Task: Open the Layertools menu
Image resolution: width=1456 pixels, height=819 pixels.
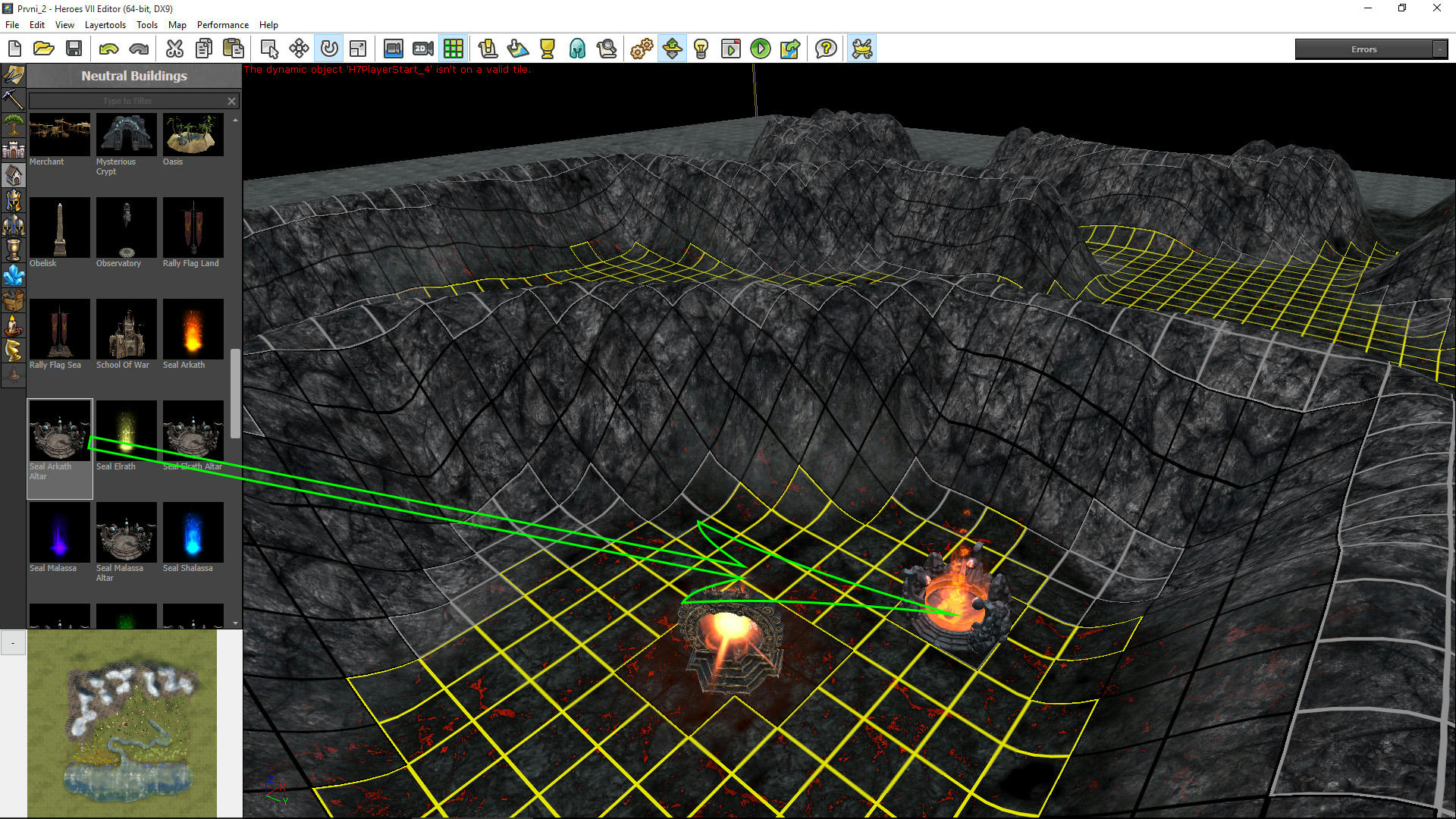Action: click(x=105, y=25)
